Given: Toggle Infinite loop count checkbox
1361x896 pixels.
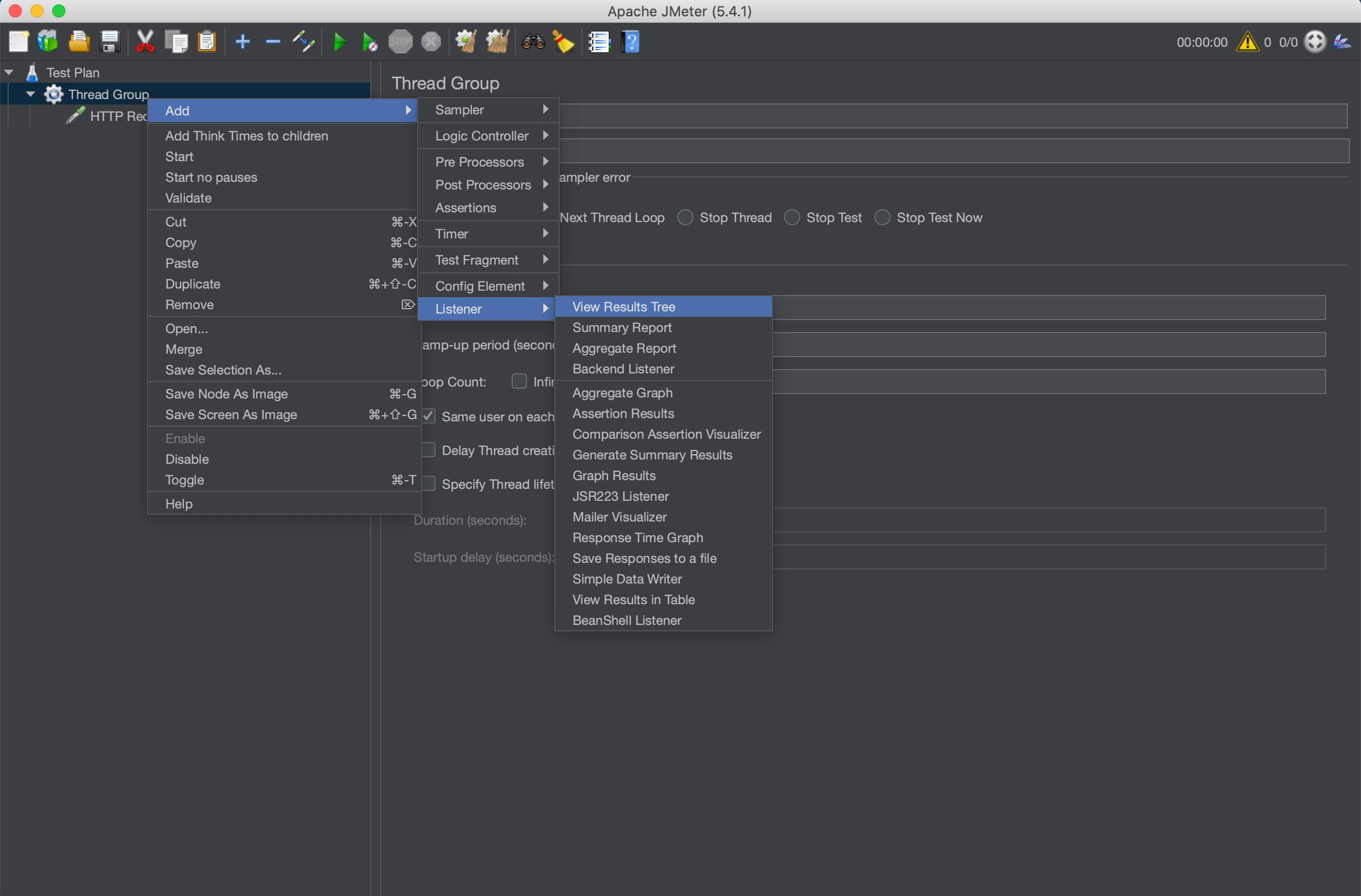Looking at the screenshot, I should 520,382.
